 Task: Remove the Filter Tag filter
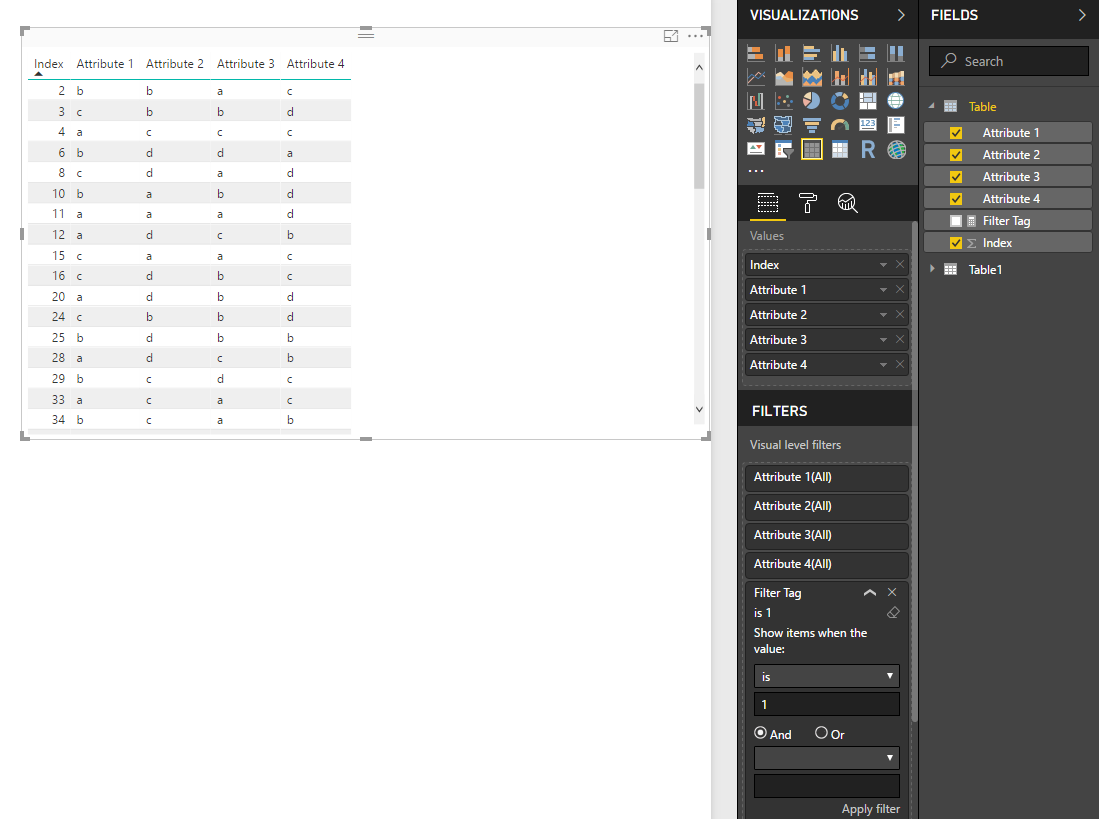(892, 593)
